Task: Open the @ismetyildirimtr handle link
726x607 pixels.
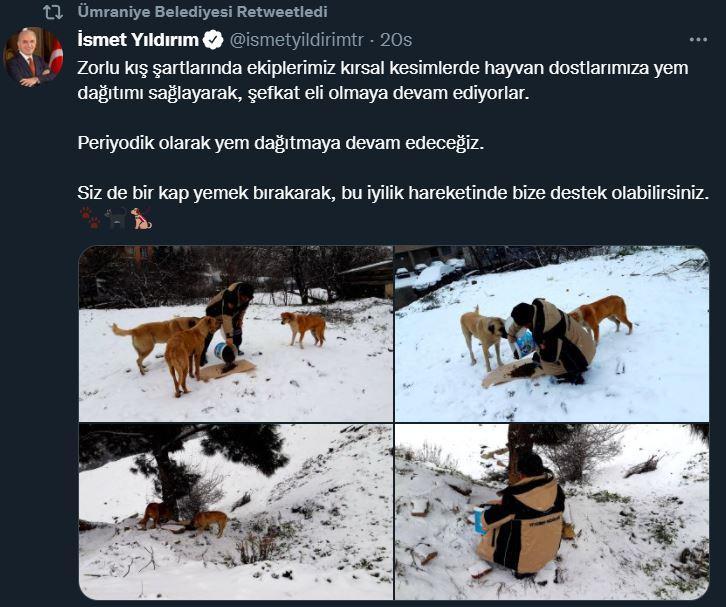Action: (297, 40)
